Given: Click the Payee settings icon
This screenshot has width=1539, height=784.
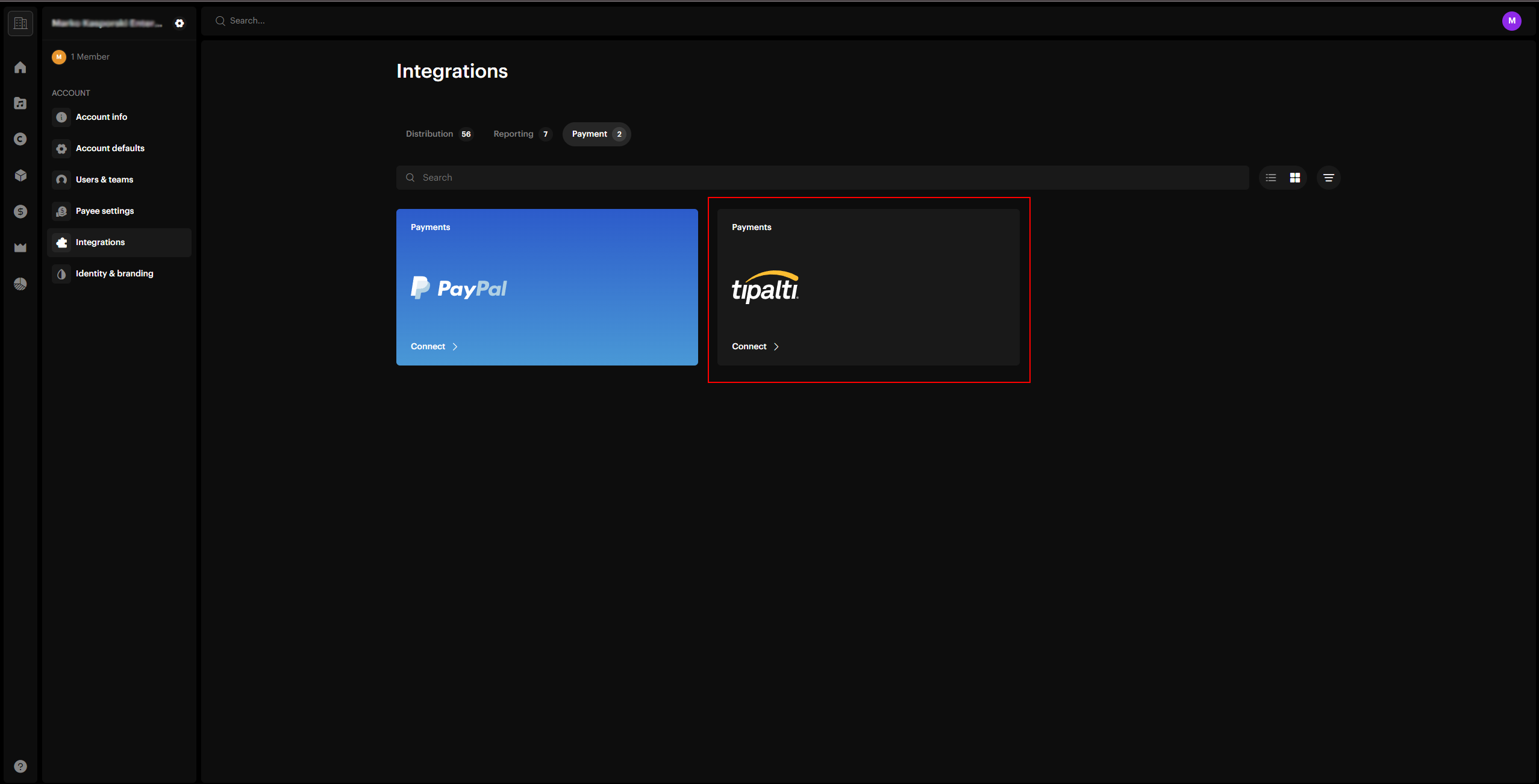Looking at the screenshot, I should point(61,211).
